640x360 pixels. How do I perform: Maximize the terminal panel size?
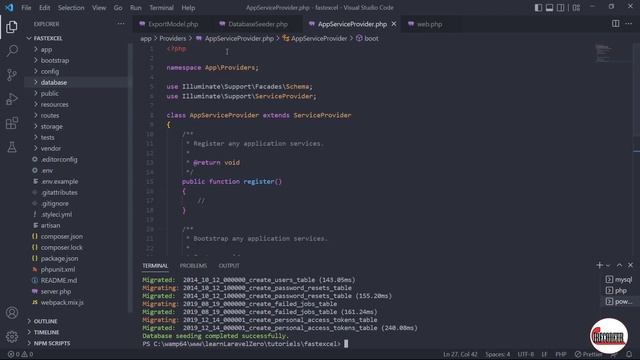tap(619, 265)
